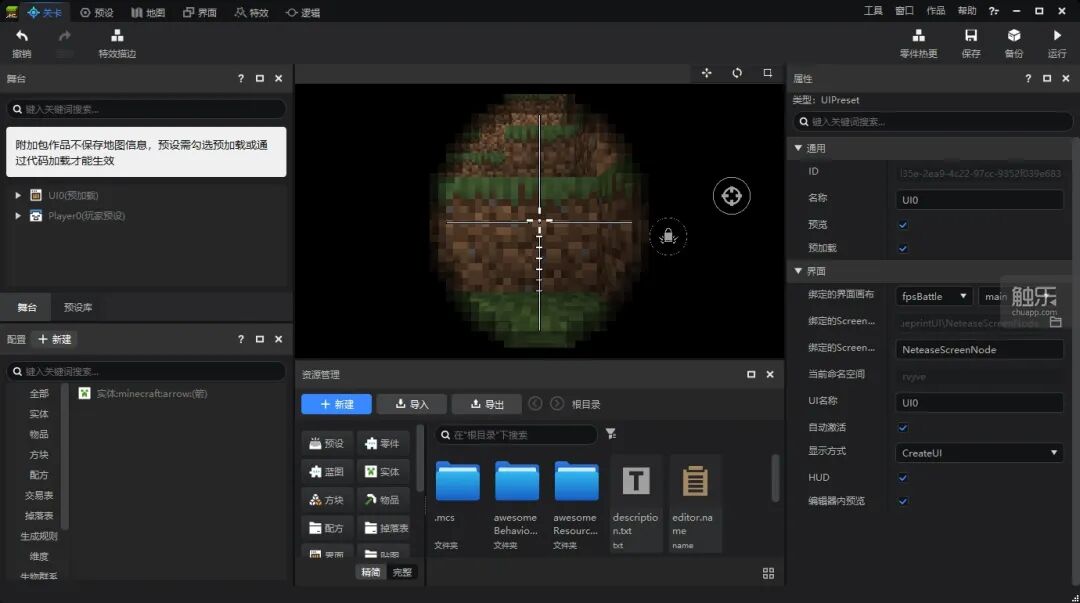Open the 特效描边 toolbar icon

[x=117, y=36]
